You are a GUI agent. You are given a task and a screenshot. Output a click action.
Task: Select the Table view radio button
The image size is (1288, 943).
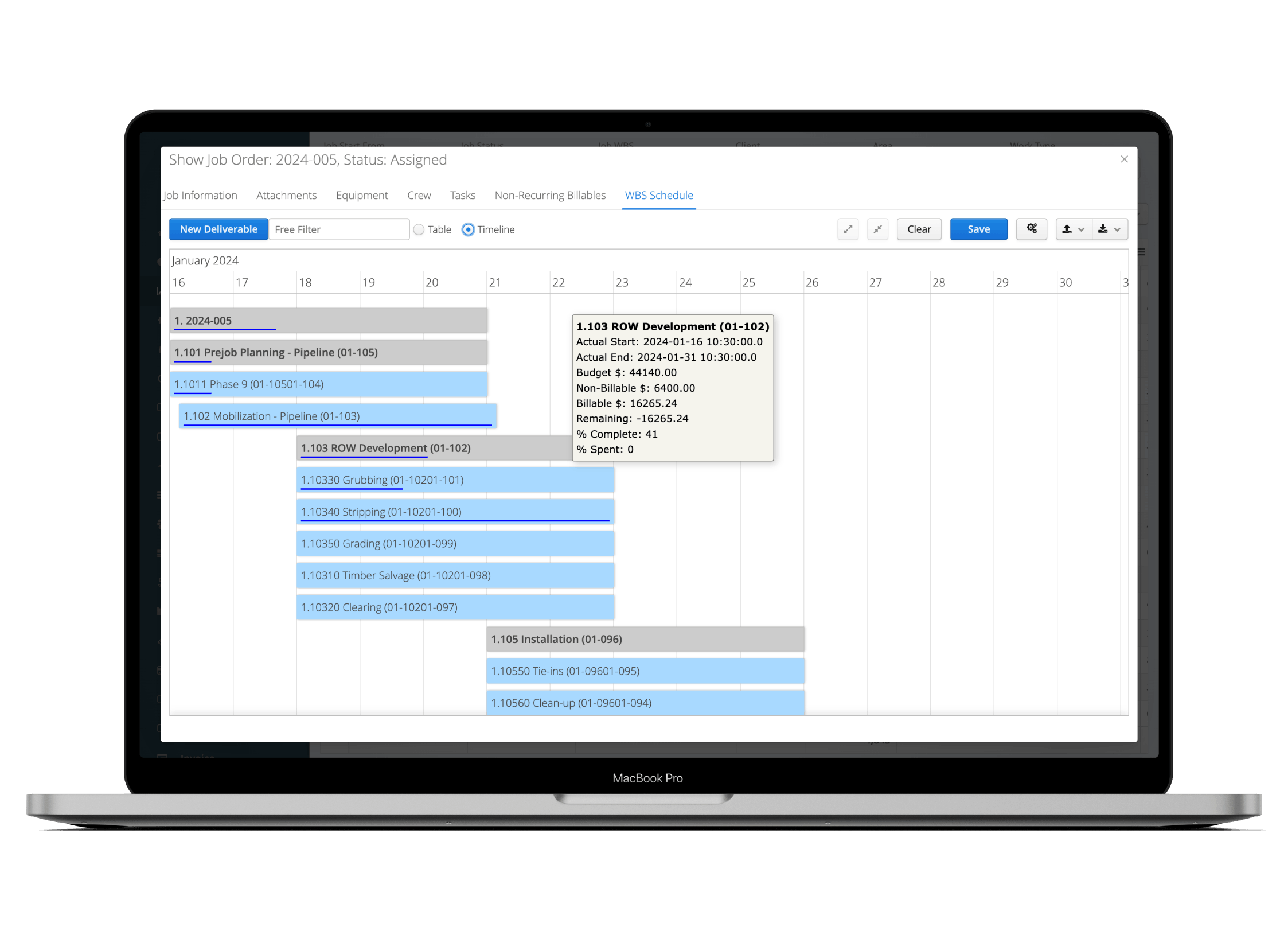point(419,229)
